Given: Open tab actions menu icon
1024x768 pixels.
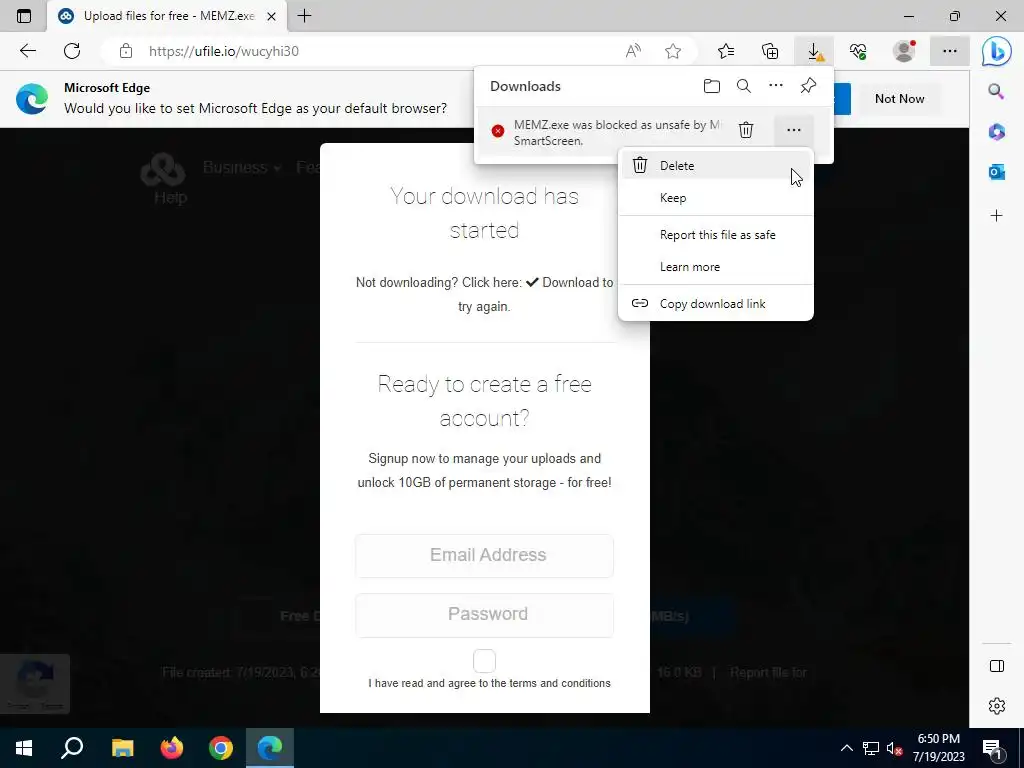Looking at the screenshot, I should [x=24, y=16].
